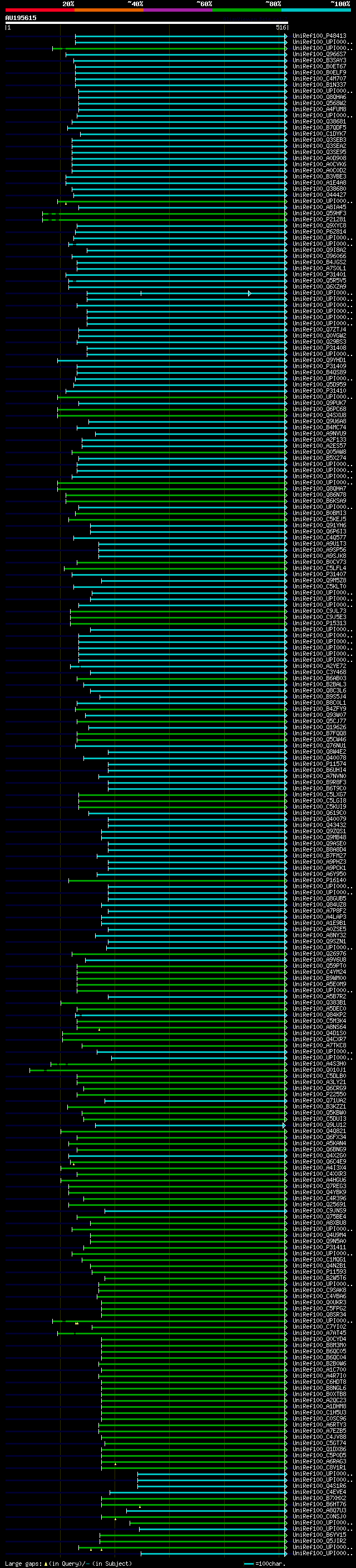Image resolution: width=356 pixels, height=1568 pixels.
Task: View hit UniRef100_Q4SXU8
Action: pos(319,415)
